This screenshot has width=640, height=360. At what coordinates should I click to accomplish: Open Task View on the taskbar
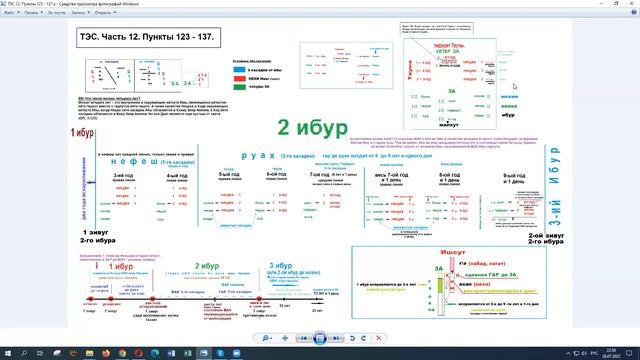[40, 353]
